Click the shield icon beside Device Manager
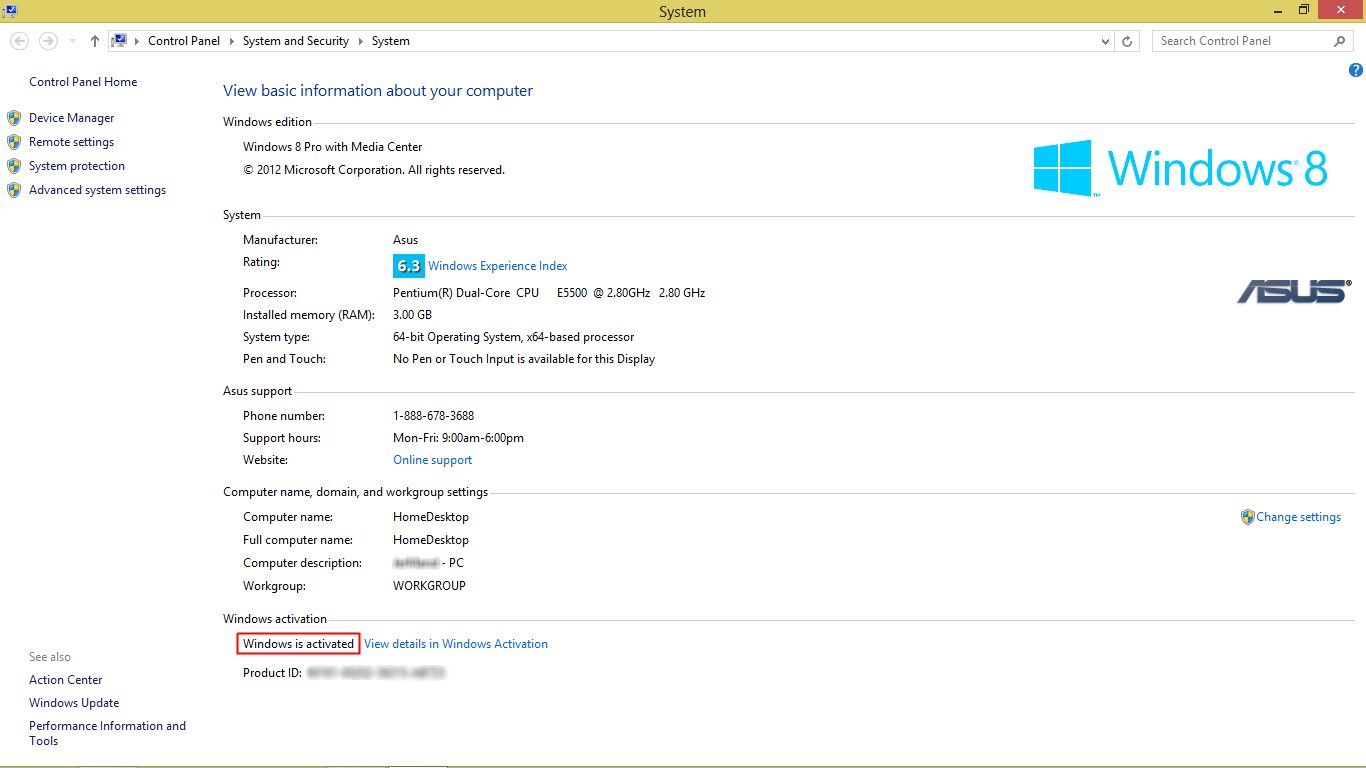This screenshot has height=768, width=1366. (x=14, y=118)
